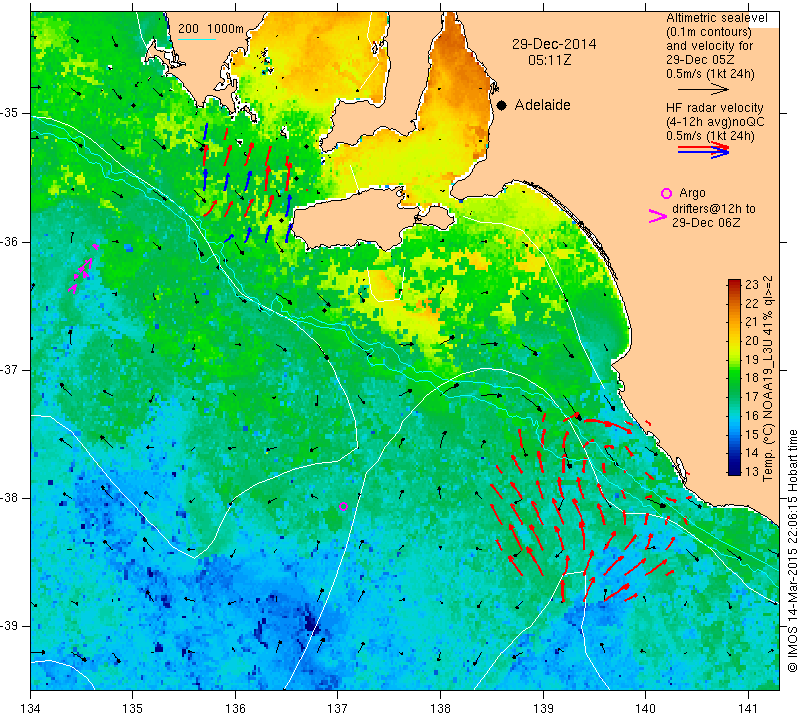Click the magenta drifter arrow symbol in the legend

pyautogui.click(x=658, y=216)
